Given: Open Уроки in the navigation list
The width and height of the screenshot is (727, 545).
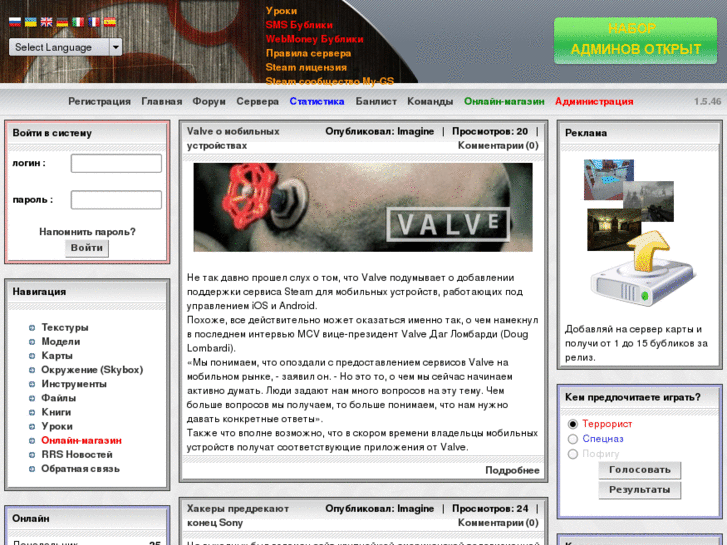Looking at the screenshot, I should tap(57, 426).
